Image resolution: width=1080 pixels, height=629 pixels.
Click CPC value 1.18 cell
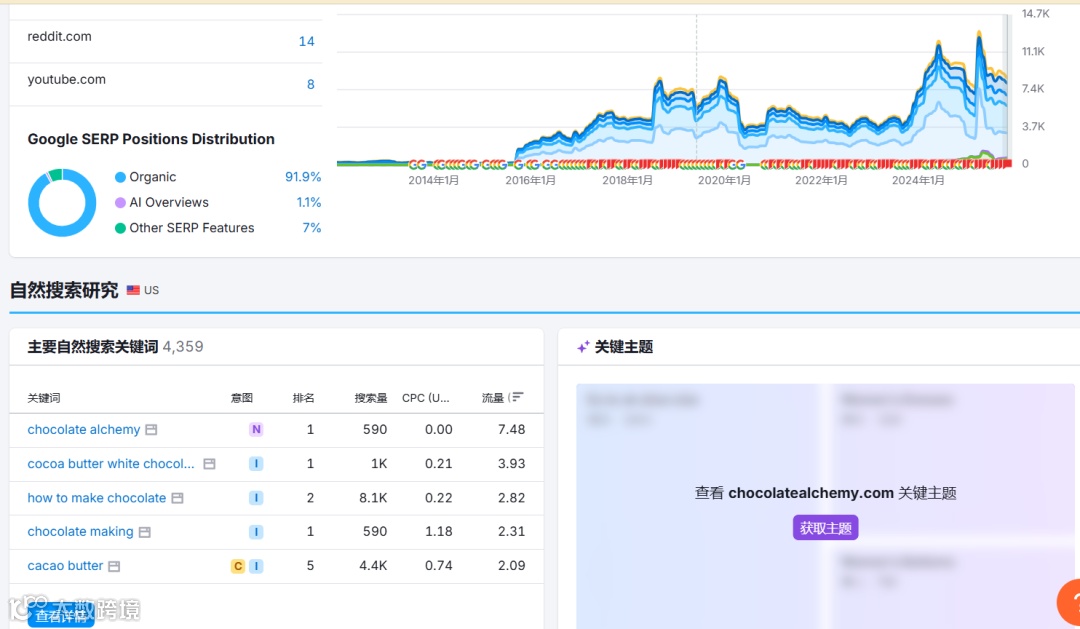point(439,531)
